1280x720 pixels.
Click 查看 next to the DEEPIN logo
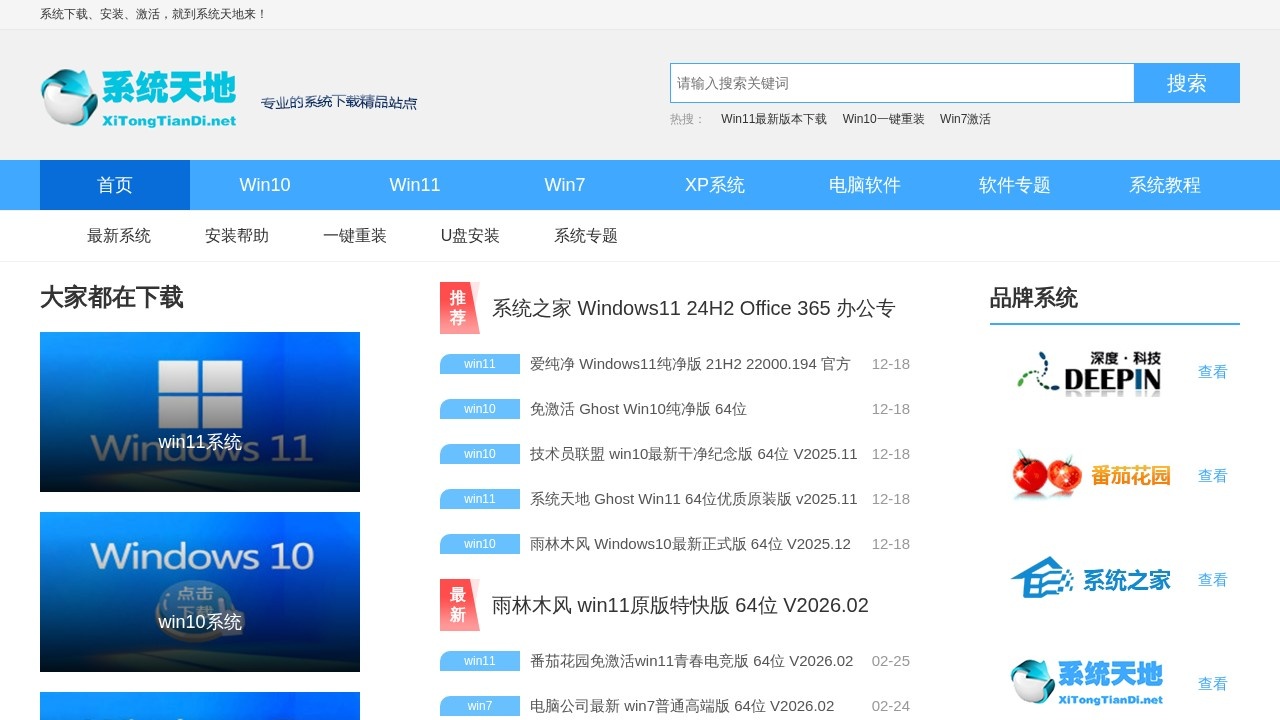pos(1212,372)
